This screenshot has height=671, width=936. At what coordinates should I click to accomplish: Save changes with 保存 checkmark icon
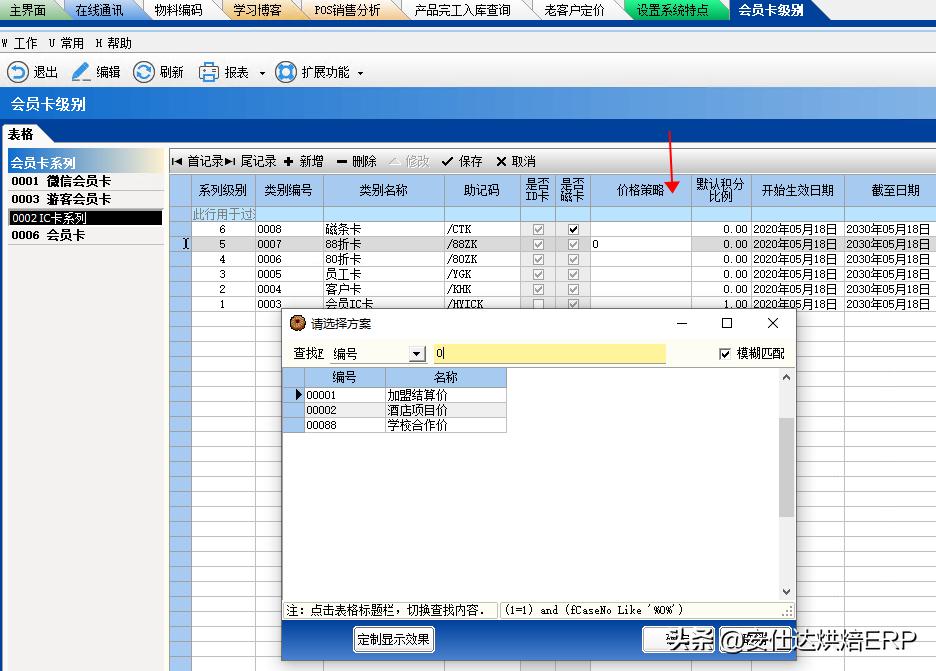pyautogui.click(x=447, y=160)
